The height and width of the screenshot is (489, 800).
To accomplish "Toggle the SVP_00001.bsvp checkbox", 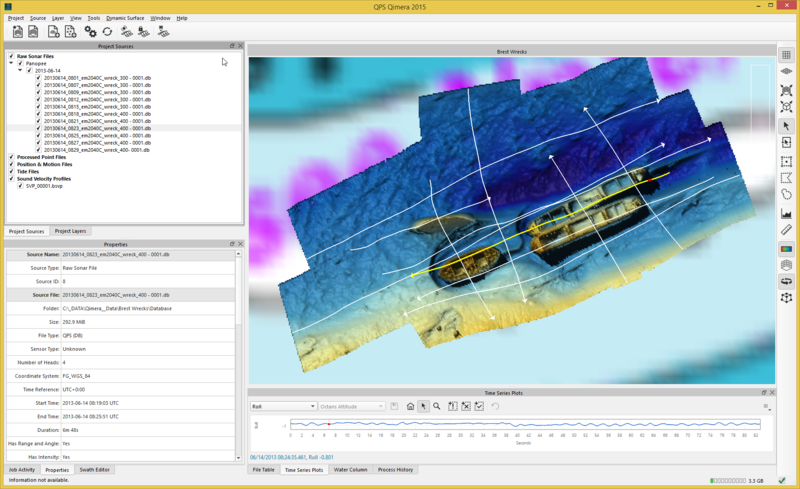I will tap(20, 186).
